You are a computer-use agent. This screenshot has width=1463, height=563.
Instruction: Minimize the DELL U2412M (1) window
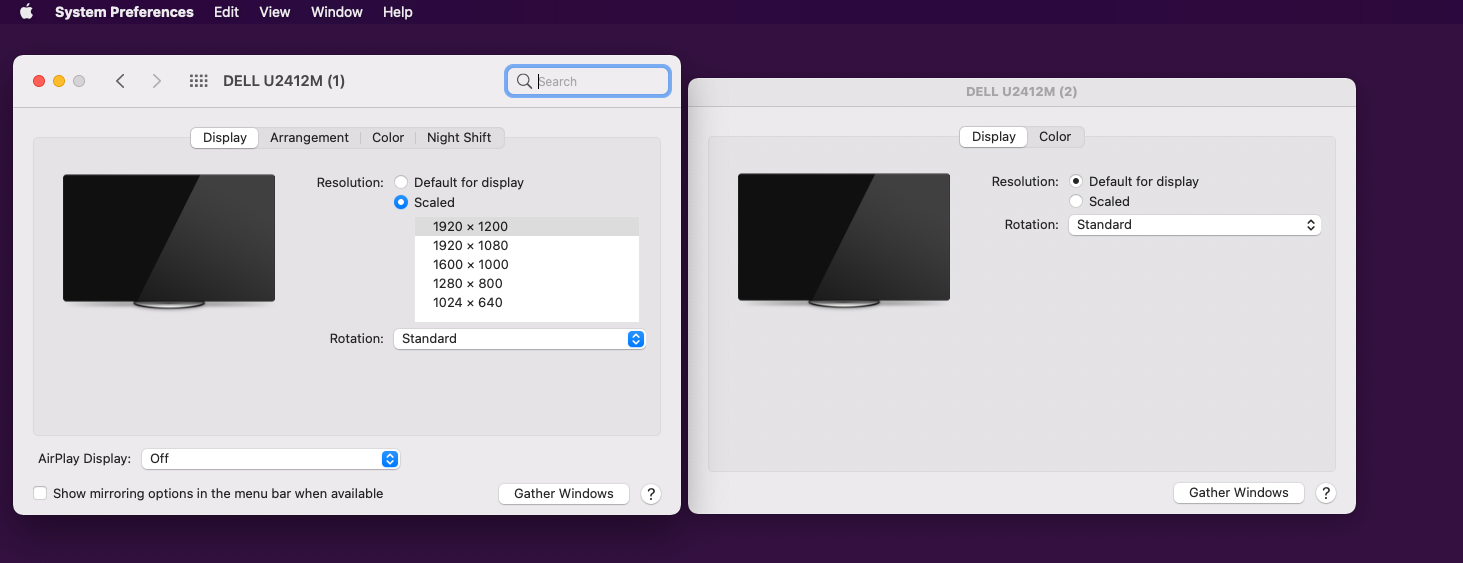(x=59, y=81)
